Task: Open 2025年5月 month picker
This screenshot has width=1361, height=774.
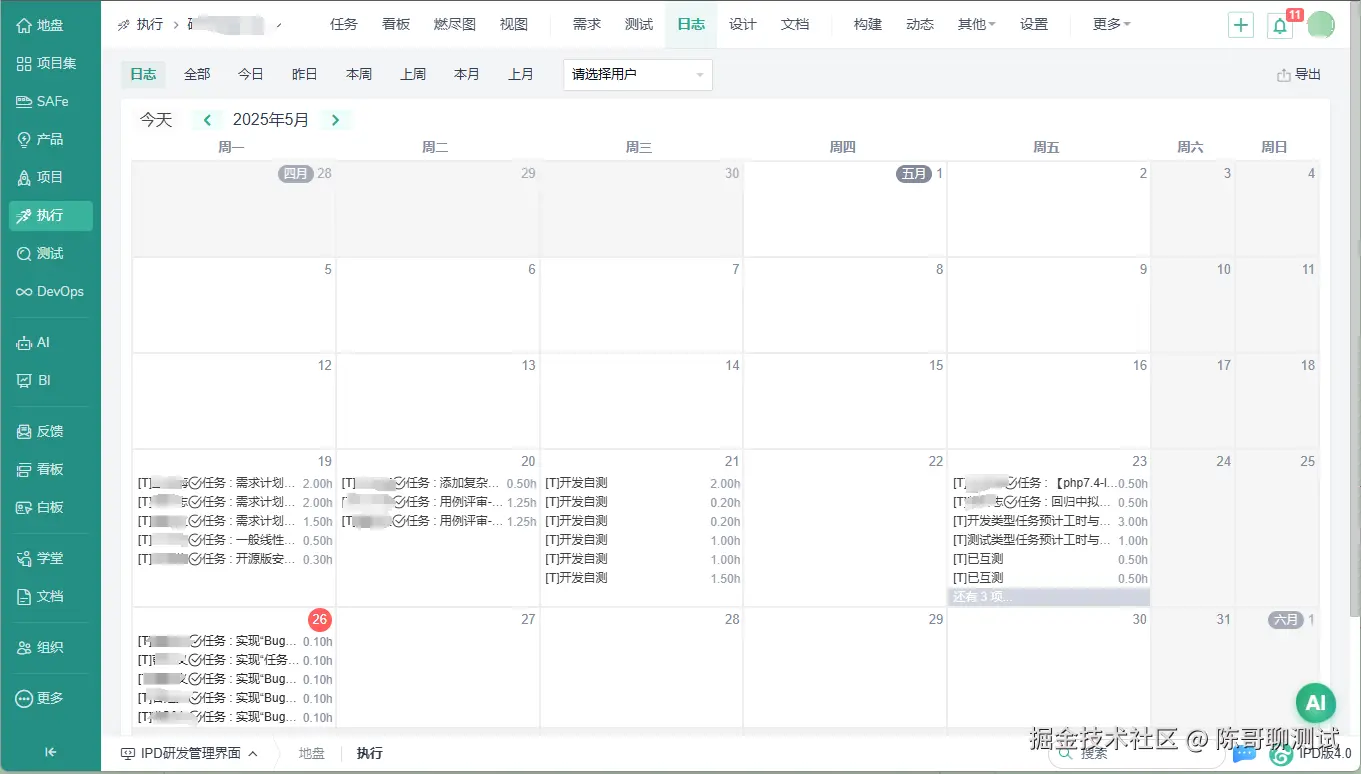Action: point(271,120)
